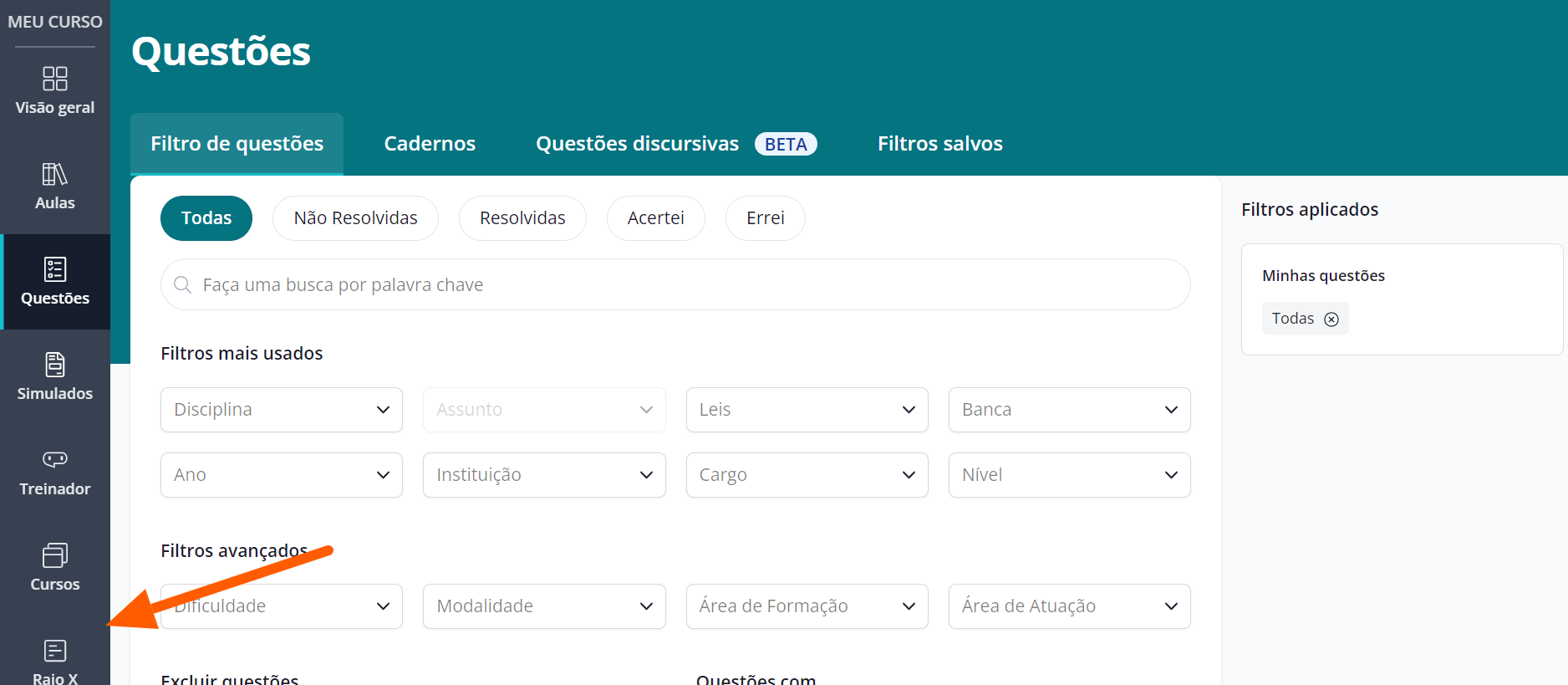Select the Não Resolvidas filter pill
1568x685 pixels.
(x=355, y=218)
